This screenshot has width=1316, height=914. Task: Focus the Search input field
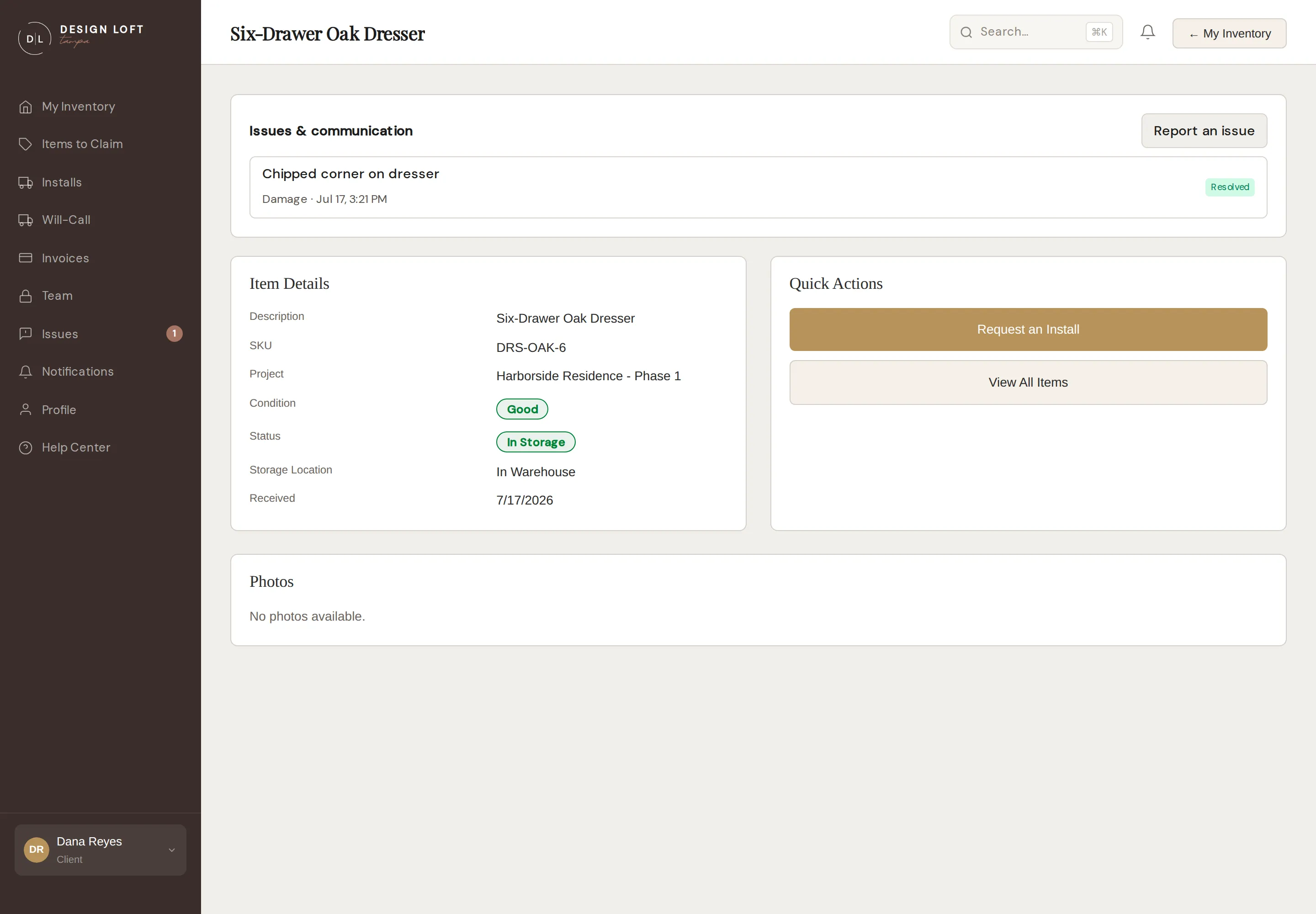(1035, 32)
